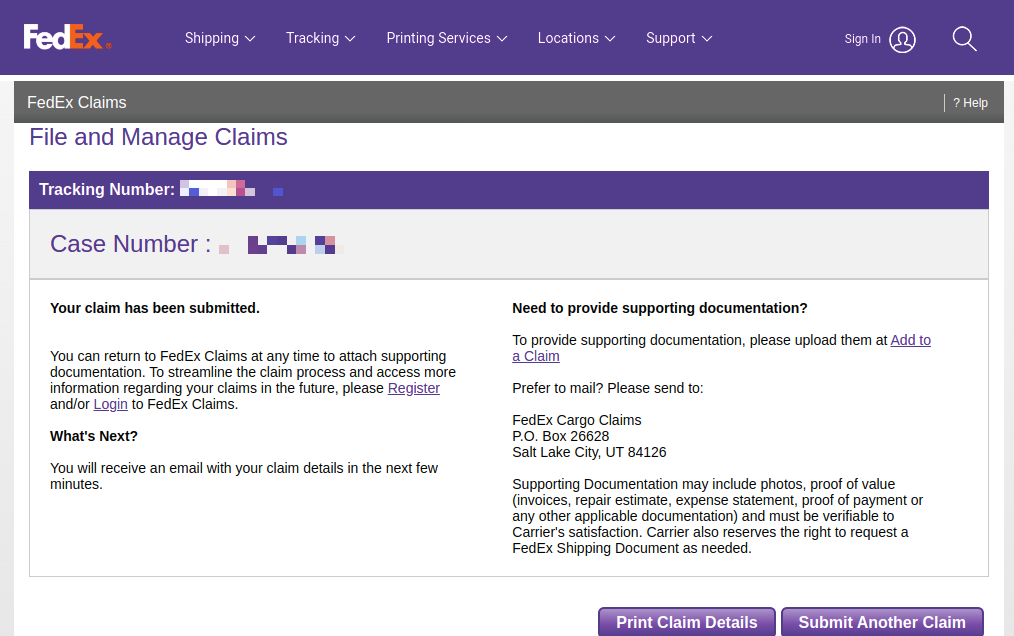Click the Sign In text

(x=862, y=39)
